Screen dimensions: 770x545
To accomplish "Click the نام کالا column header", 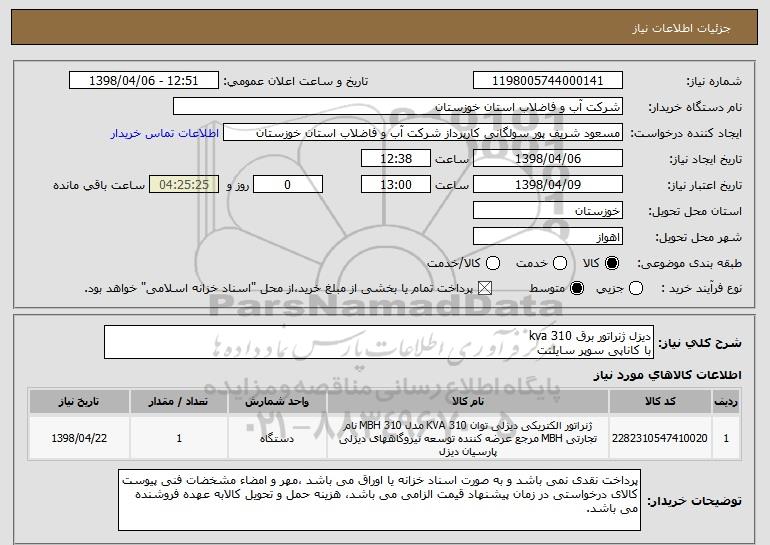I will pos(468,402).
